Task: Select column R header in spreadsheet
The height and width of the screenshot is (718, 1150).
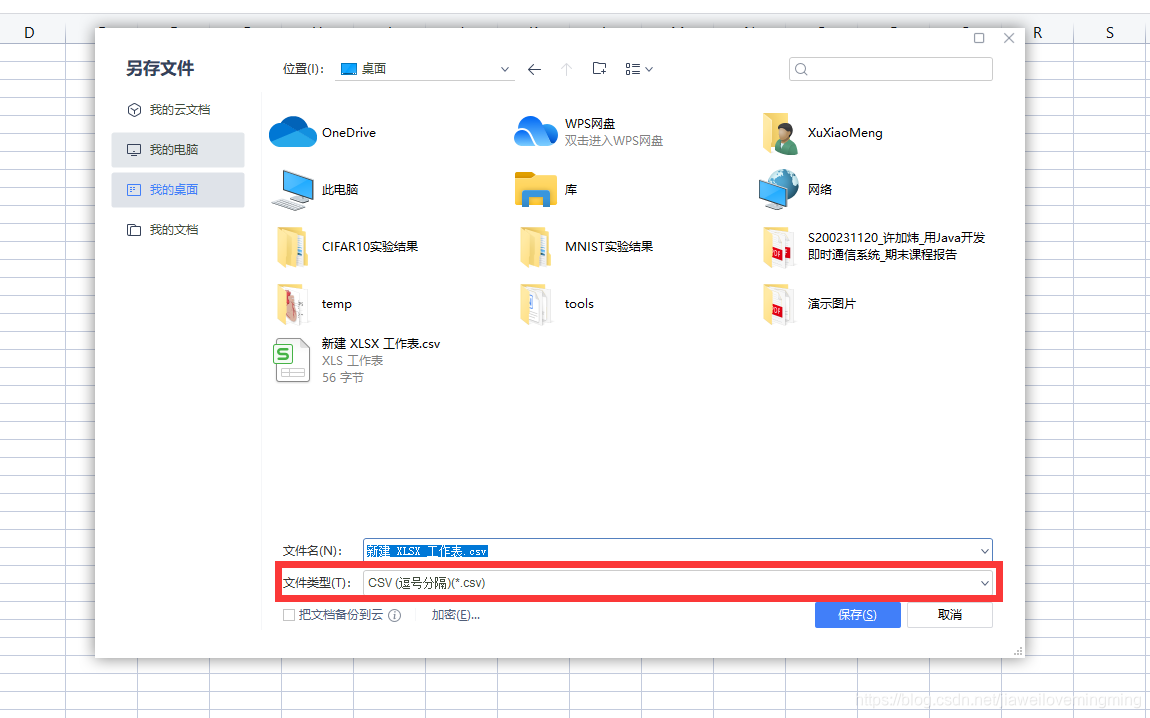Action: point(1038,32)
